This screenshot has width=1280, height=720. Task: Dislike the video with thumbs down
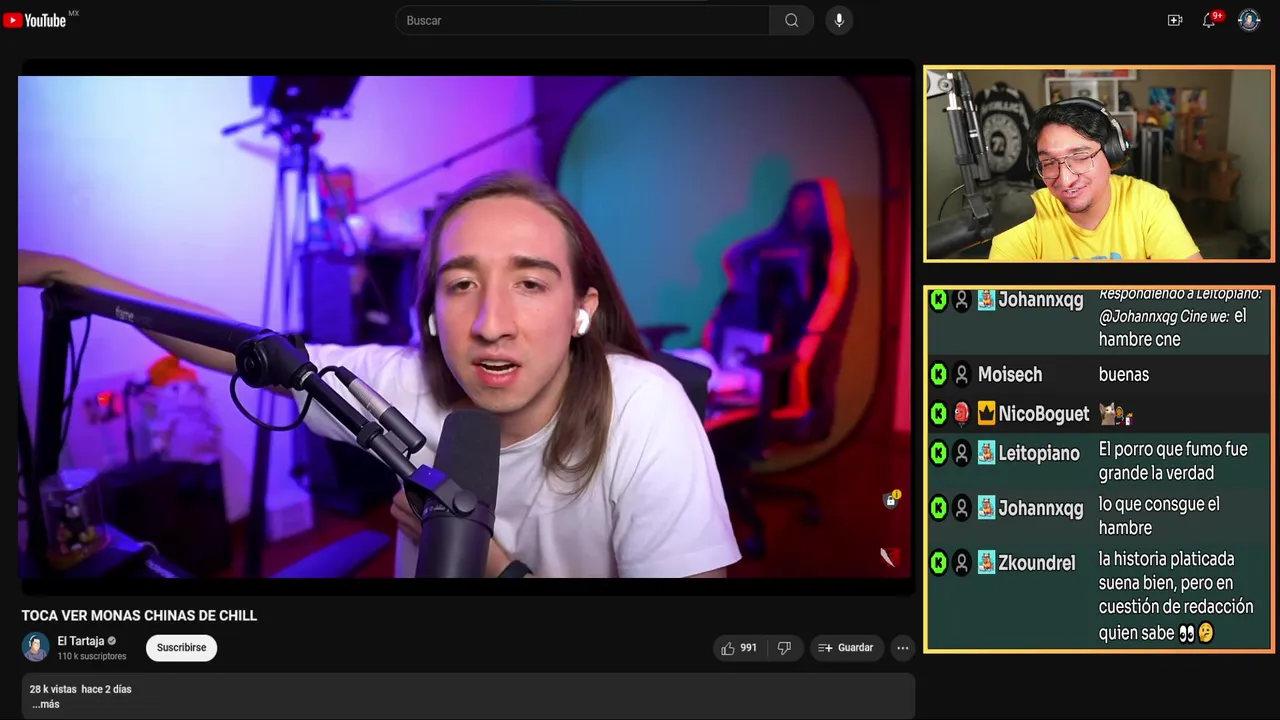[x=784, y=648]
